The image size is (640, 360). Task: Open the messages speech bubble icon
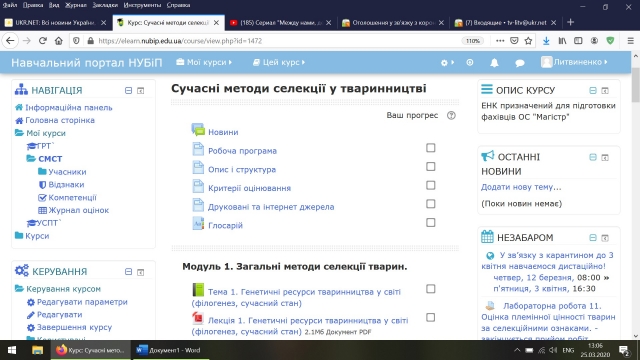tap(520, 63)
